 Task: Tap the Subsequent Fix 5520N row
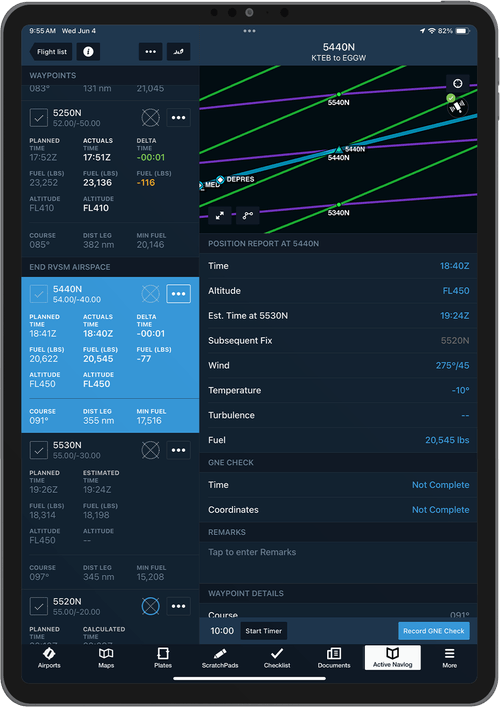339,340
